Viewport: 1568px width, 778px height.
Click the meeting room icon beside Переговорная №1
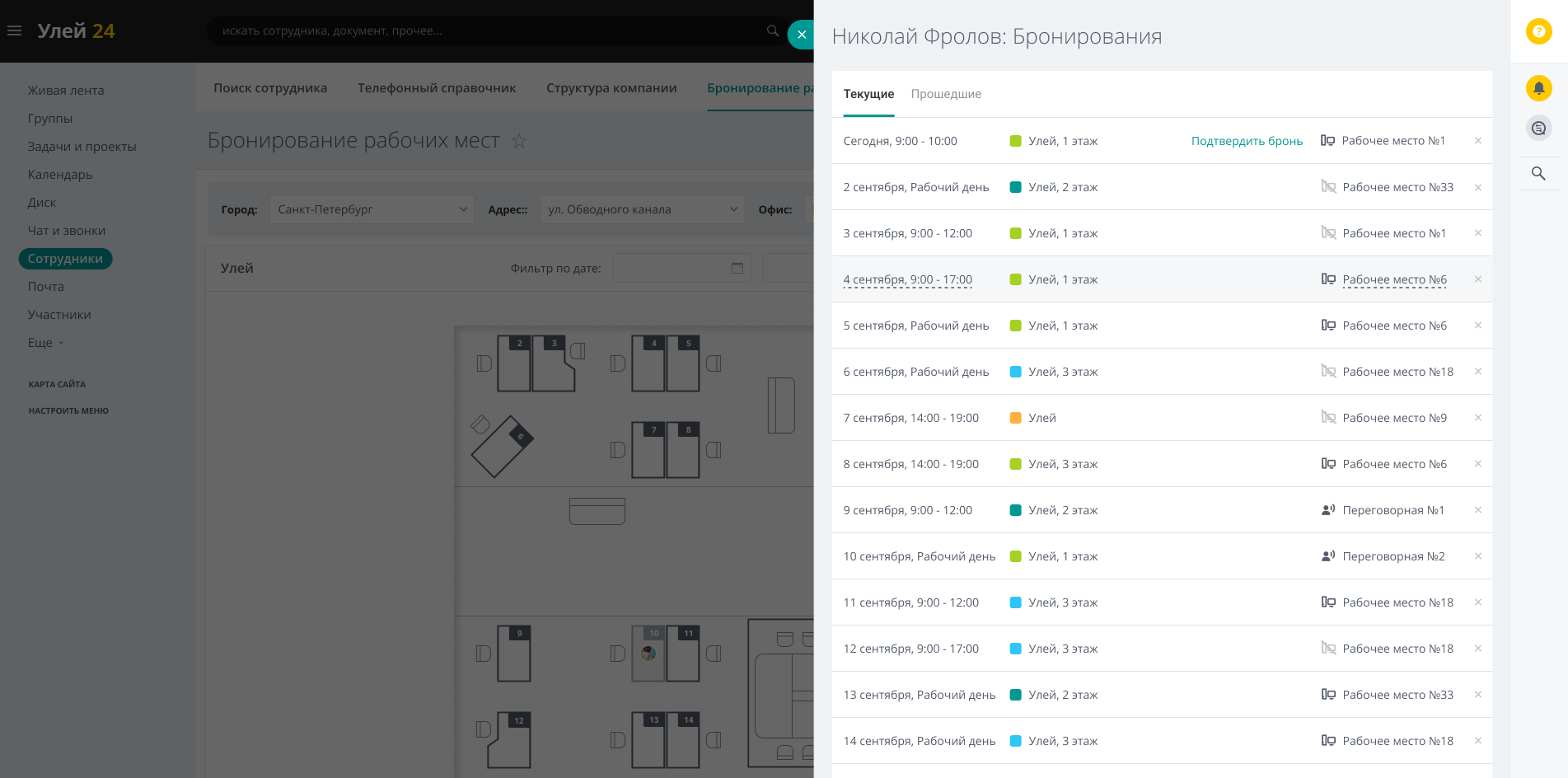1328,510
